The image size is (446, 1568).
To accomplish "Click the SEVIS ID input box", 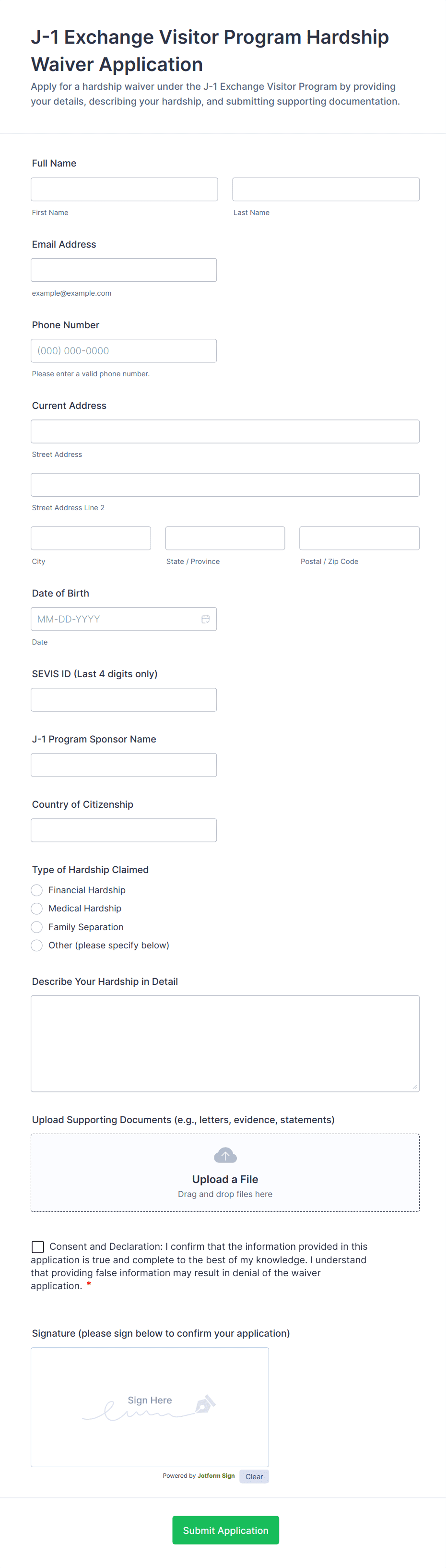I will [124, 700].
